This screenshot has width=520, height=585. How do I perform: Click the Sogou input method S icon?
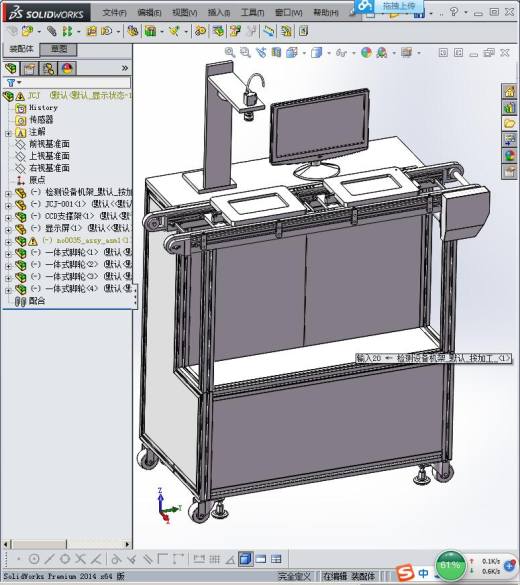click(x=405, y=573)
